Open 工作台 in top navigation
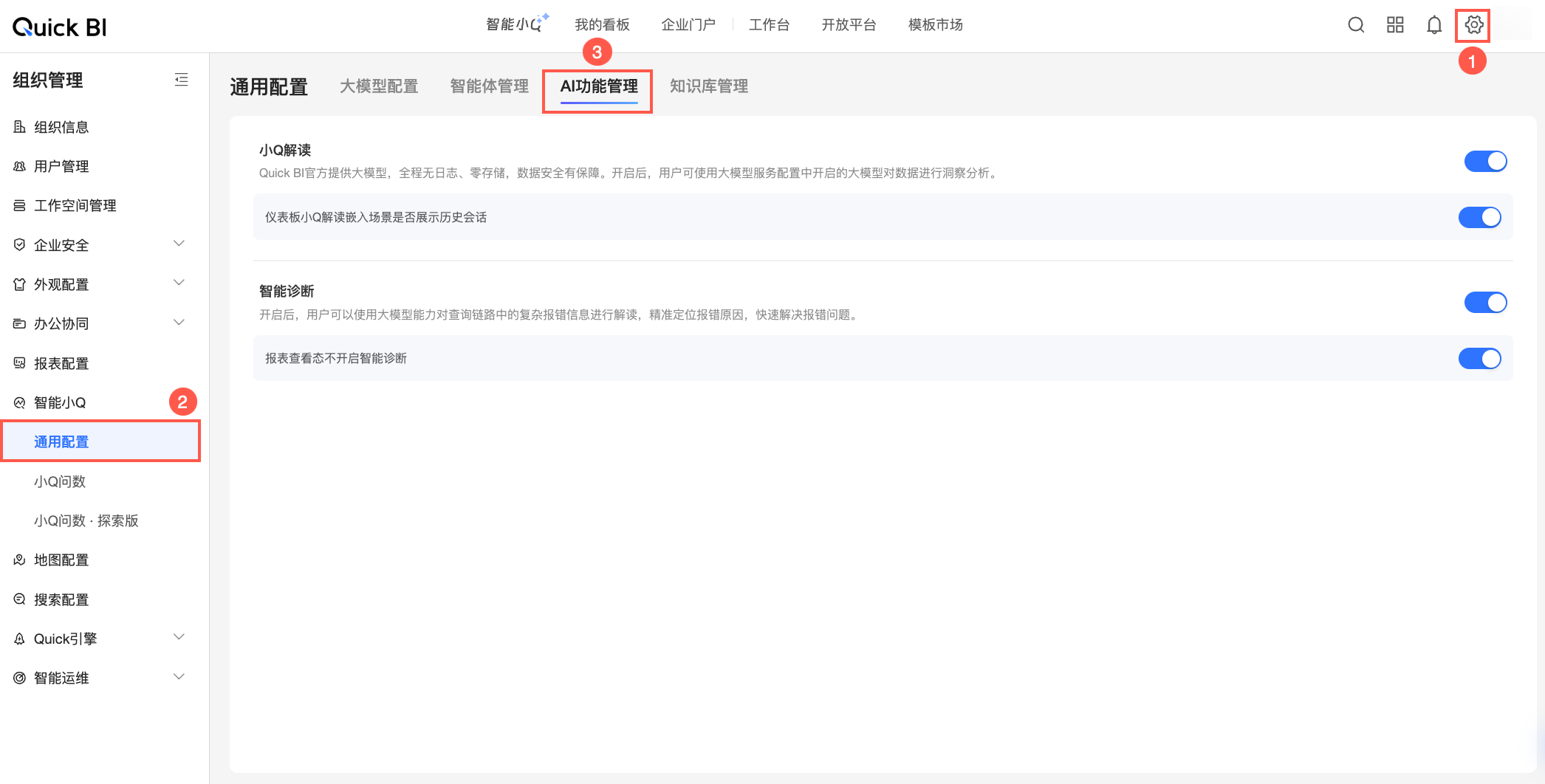Image resolution: width=1545 pixels, height=784 pixels. [769, 25]
